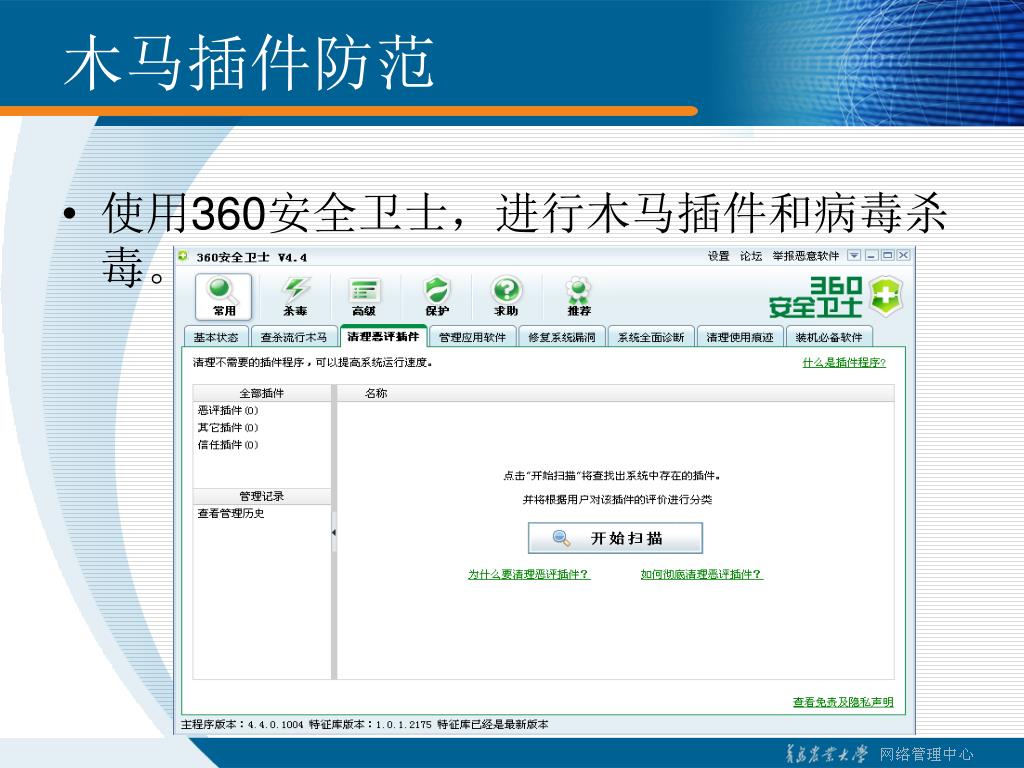Click the 360安全卫士 green shield logo
Screen dimensions: 1024x768
pos(886,296)
